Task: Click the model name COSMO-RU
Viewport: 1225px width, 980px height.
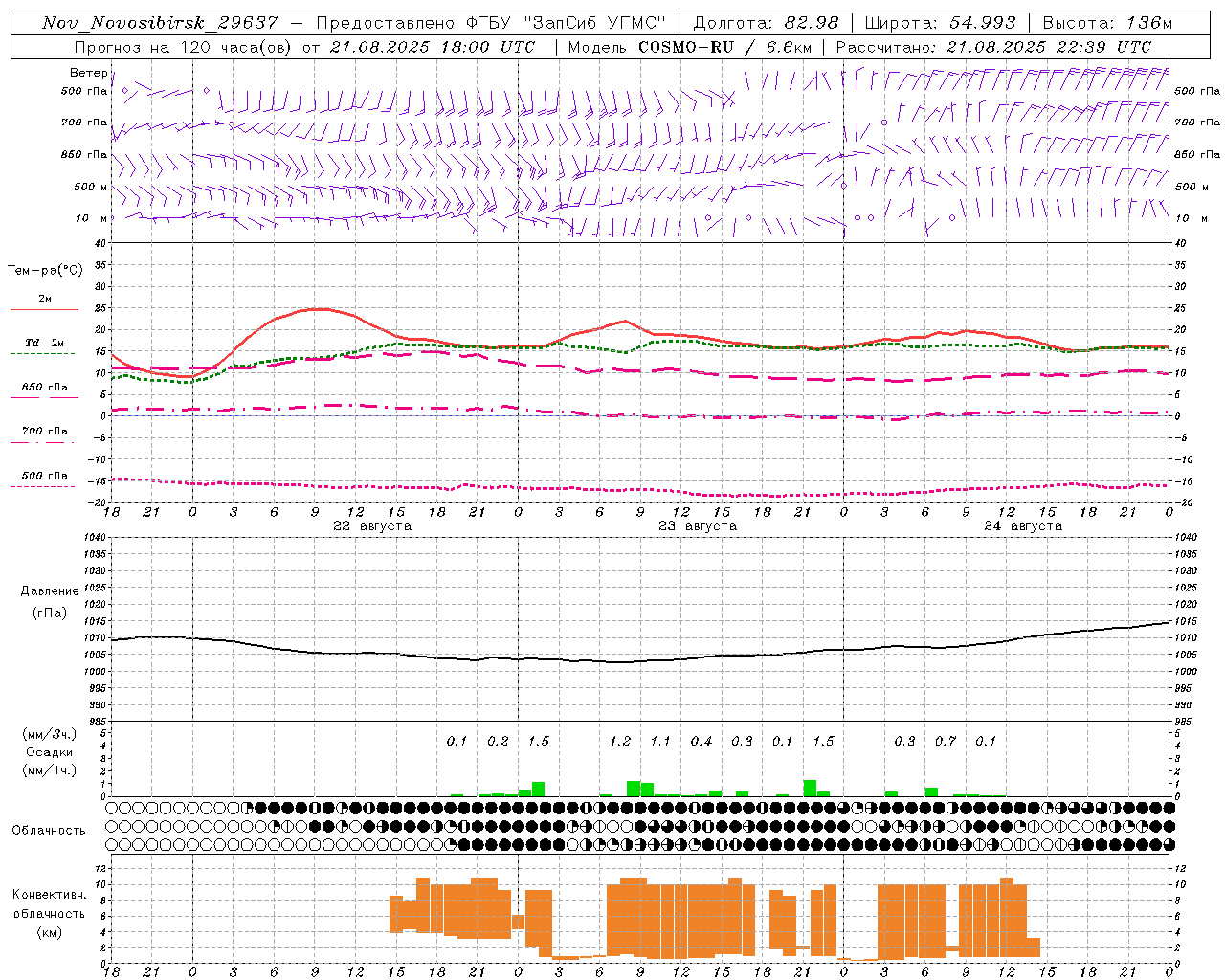Action: coord(686,47)
